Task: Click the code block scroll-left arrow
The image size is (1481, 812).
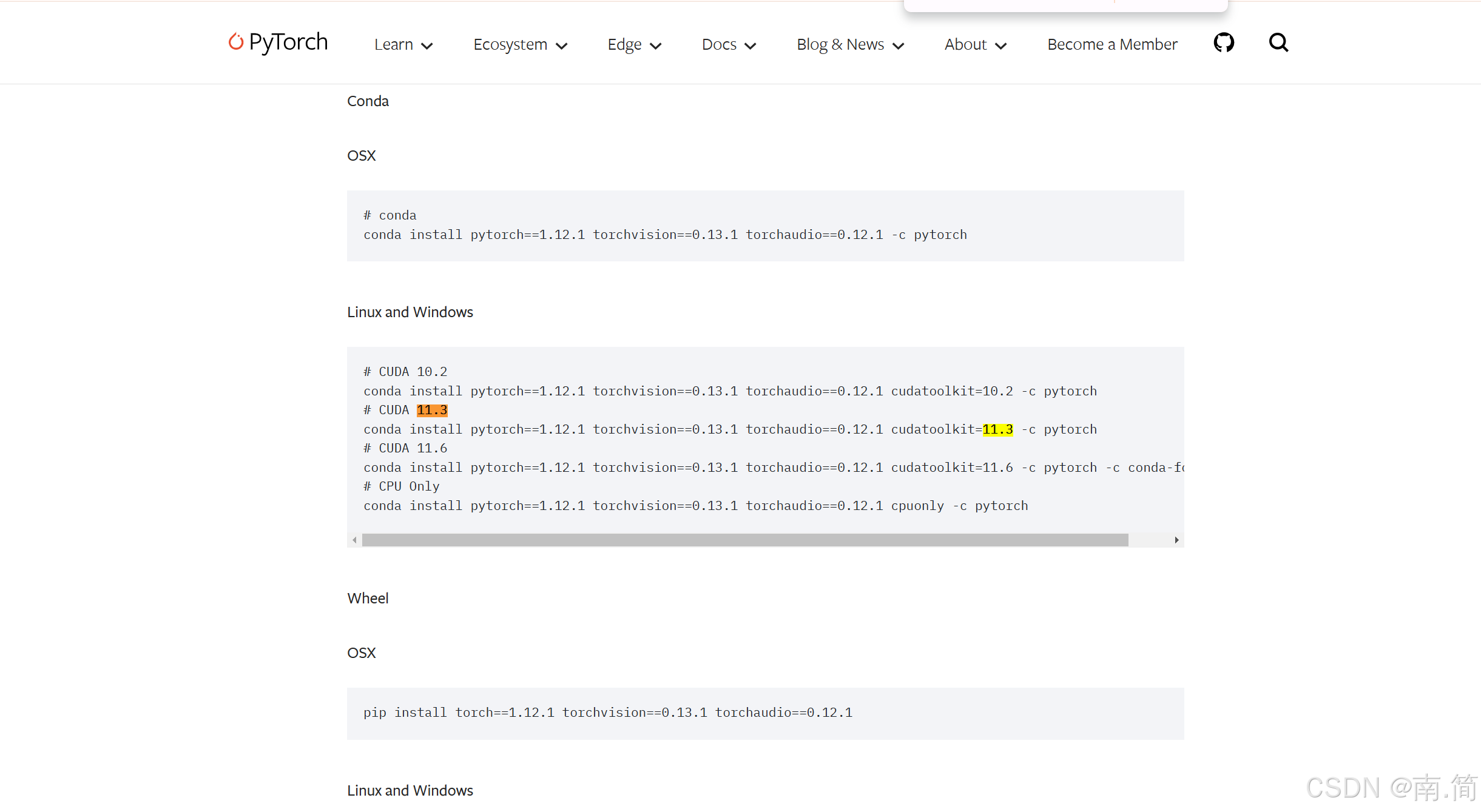Action: 354,540
